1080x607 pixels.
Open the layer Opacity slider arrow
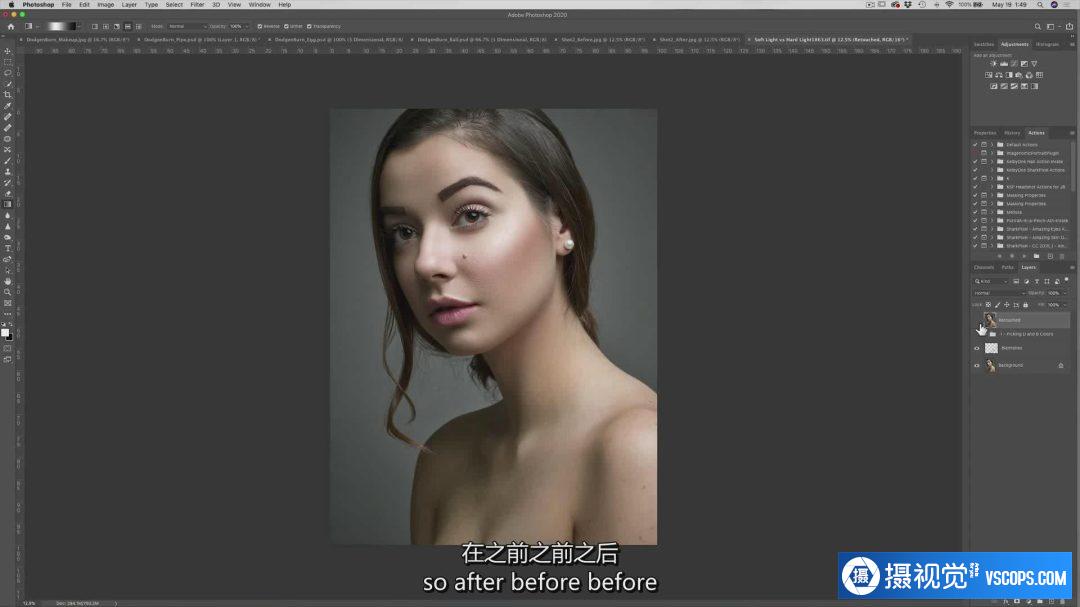[1065, 293]
